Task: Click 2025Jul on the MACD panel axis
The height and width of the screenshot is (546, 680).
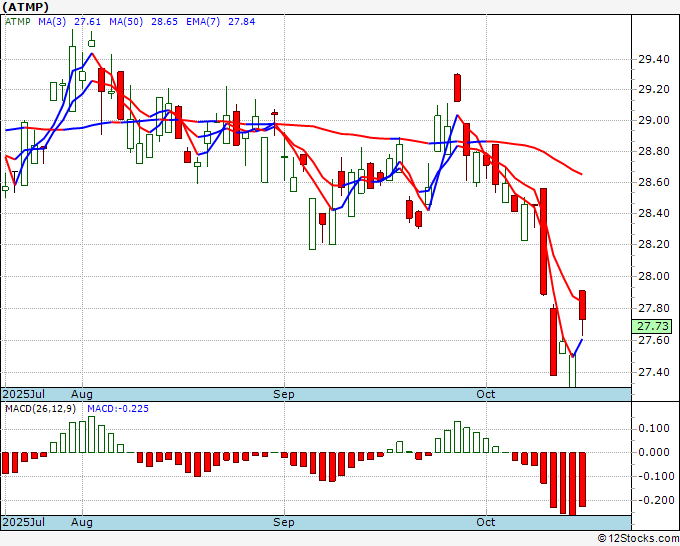Action: 23,522
